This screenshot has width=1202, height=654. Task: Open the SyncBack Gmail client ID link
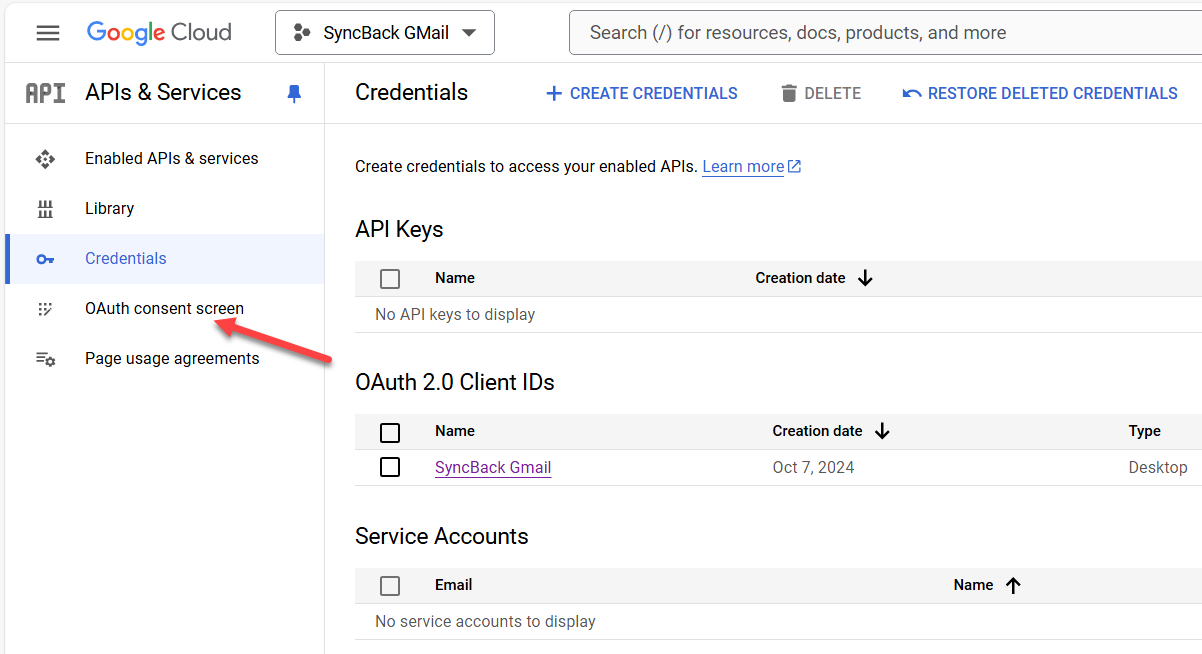pyautogui.click(x=493, y=467)
